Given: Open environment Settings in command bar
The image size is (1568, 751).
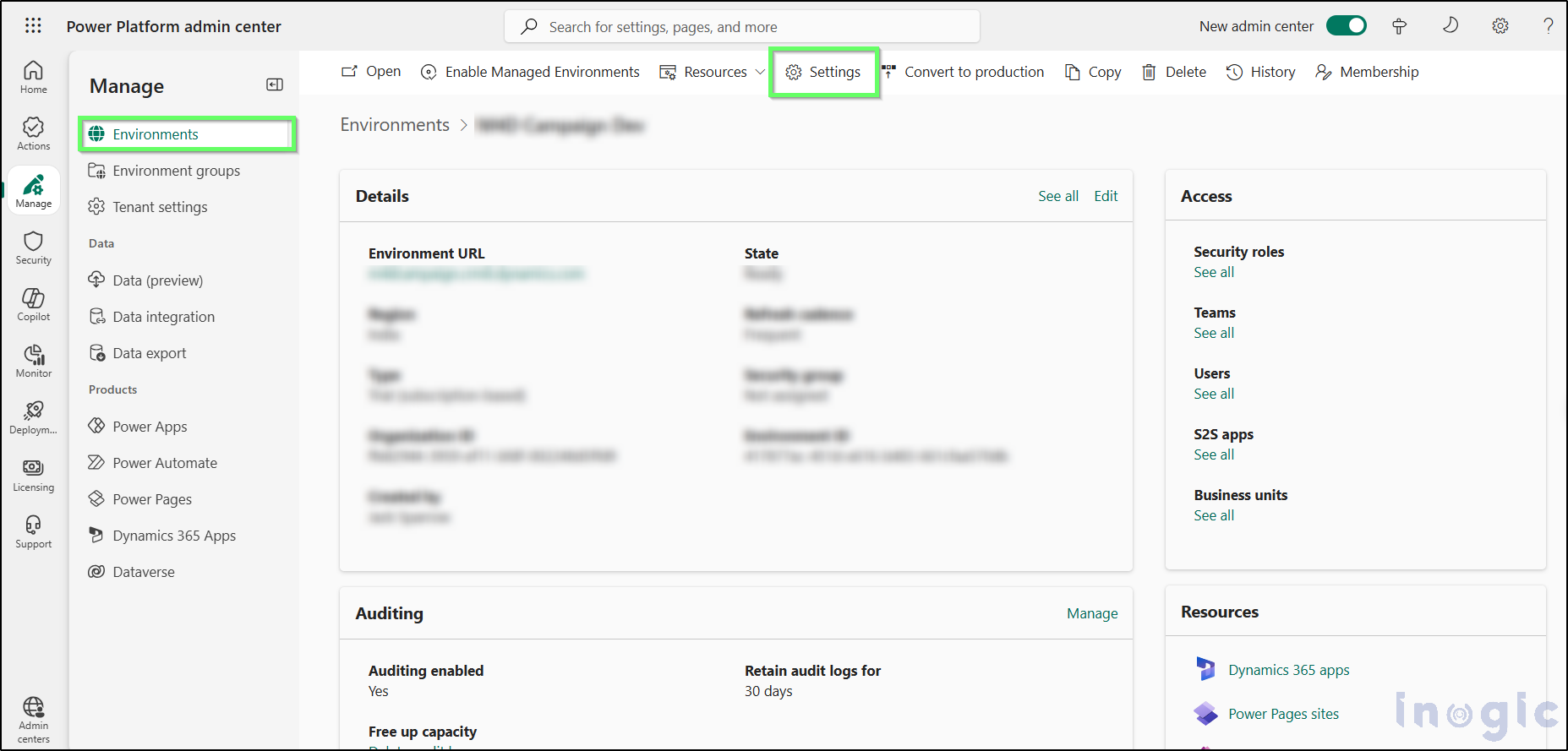Looking at the screenshot, I should click(x=823, y=72).
